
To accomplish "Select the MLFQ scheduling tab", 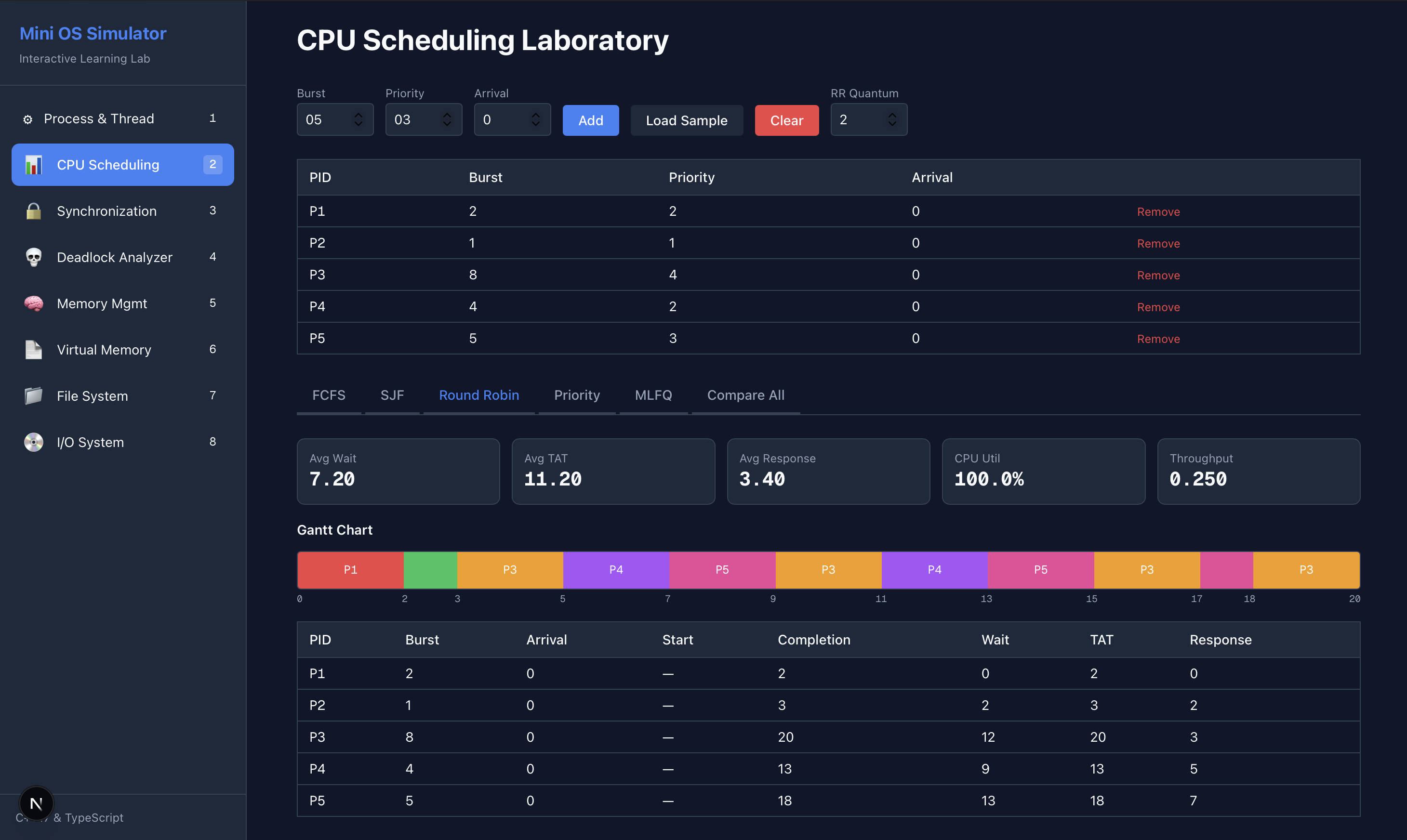I will [653, 395].
